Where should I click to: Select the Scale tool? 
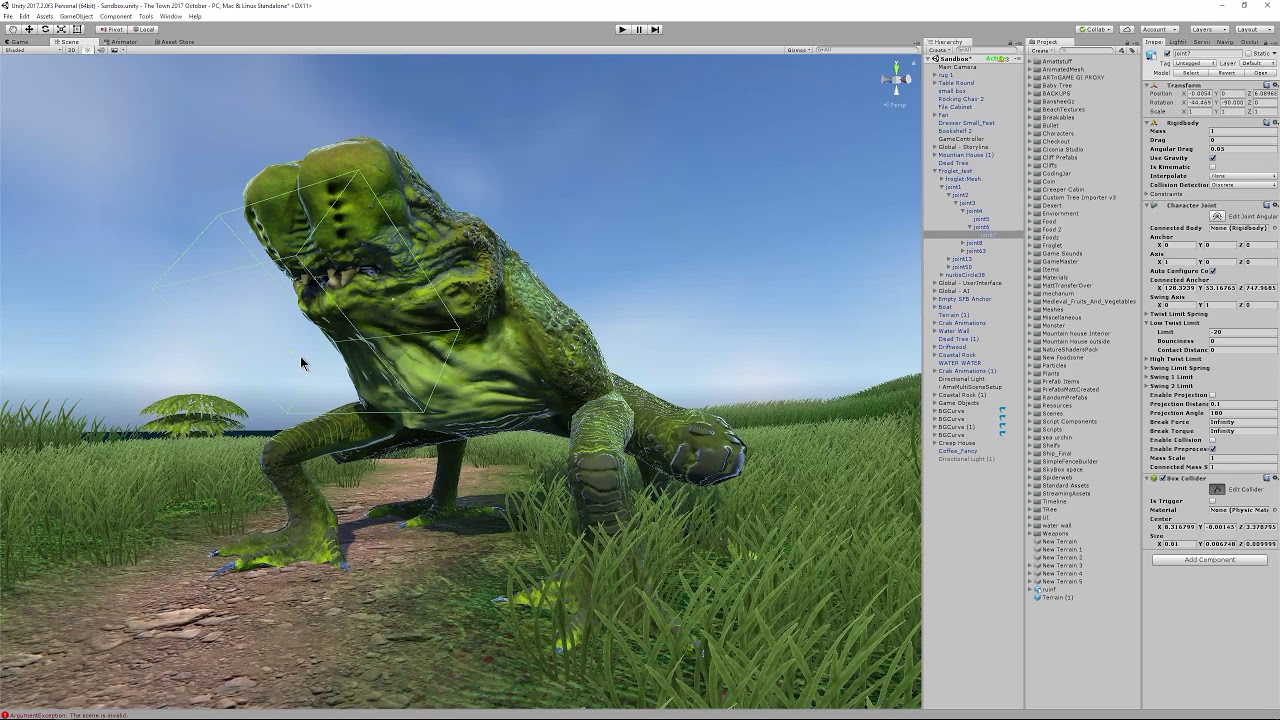pos(62,29)
